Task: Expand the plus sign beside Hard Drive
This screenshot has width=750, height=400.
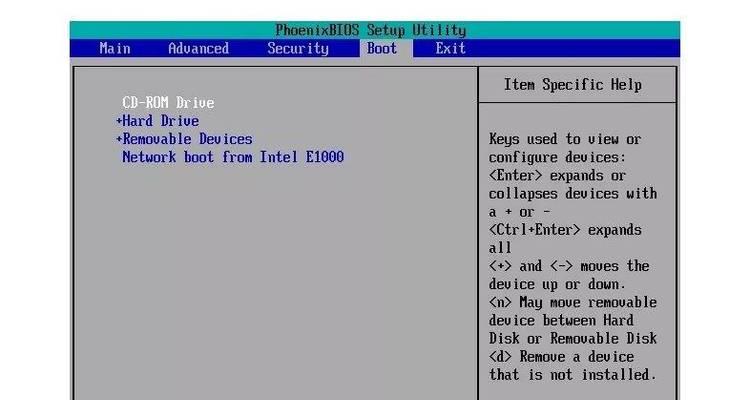Action: (x=119, y=121)
